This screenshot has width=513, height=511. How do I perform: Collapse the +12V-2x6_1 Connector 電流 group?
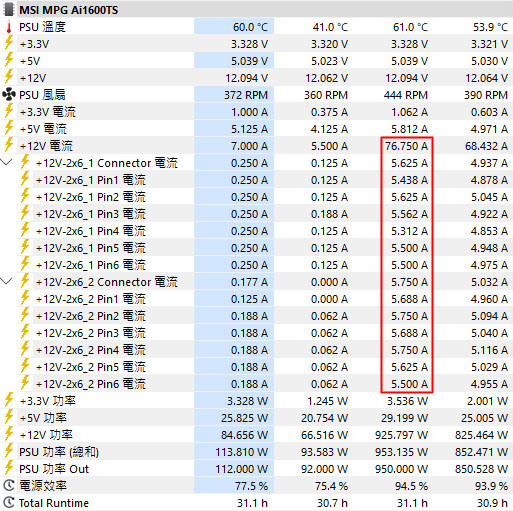pos(6,163)
